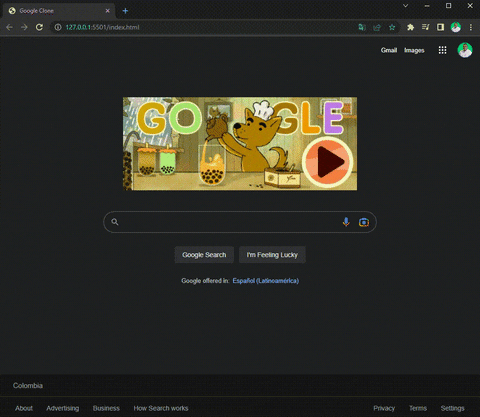Open the Gmail link
Viewport: 480px width, 417px height.
pos(389,50)
